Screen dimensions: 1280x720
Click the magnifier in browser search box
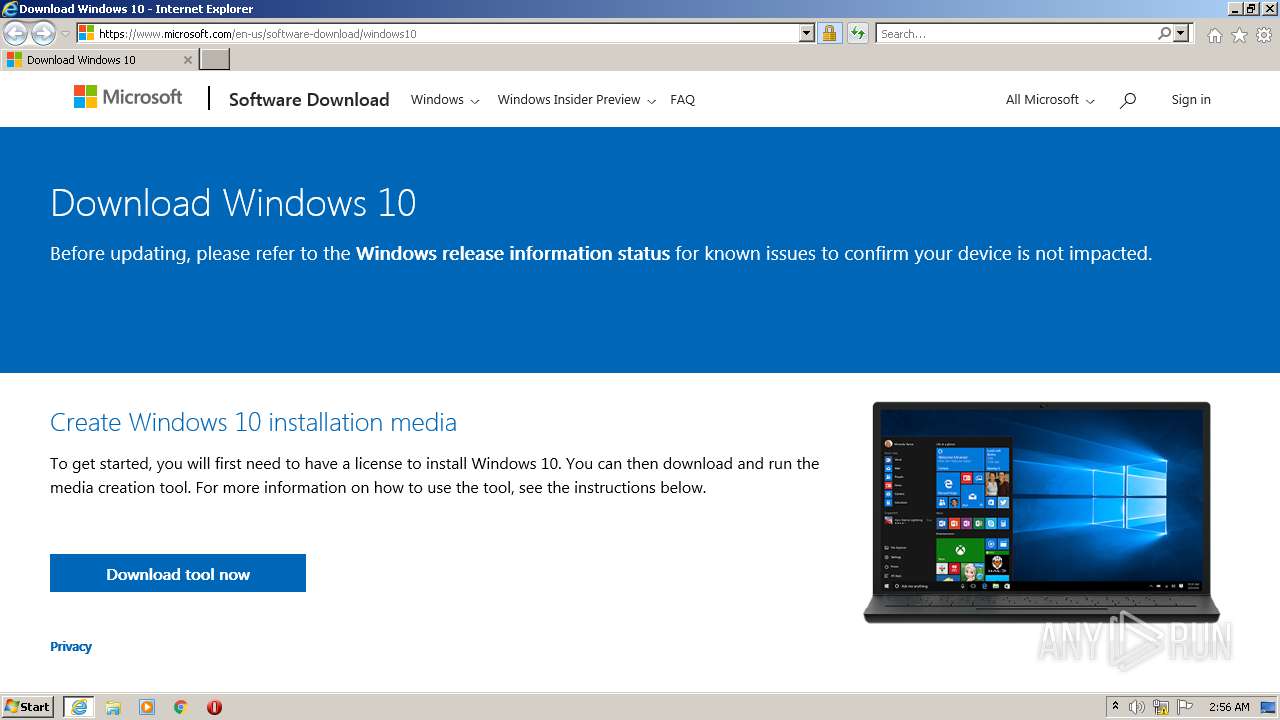[x=1165, y=33]
